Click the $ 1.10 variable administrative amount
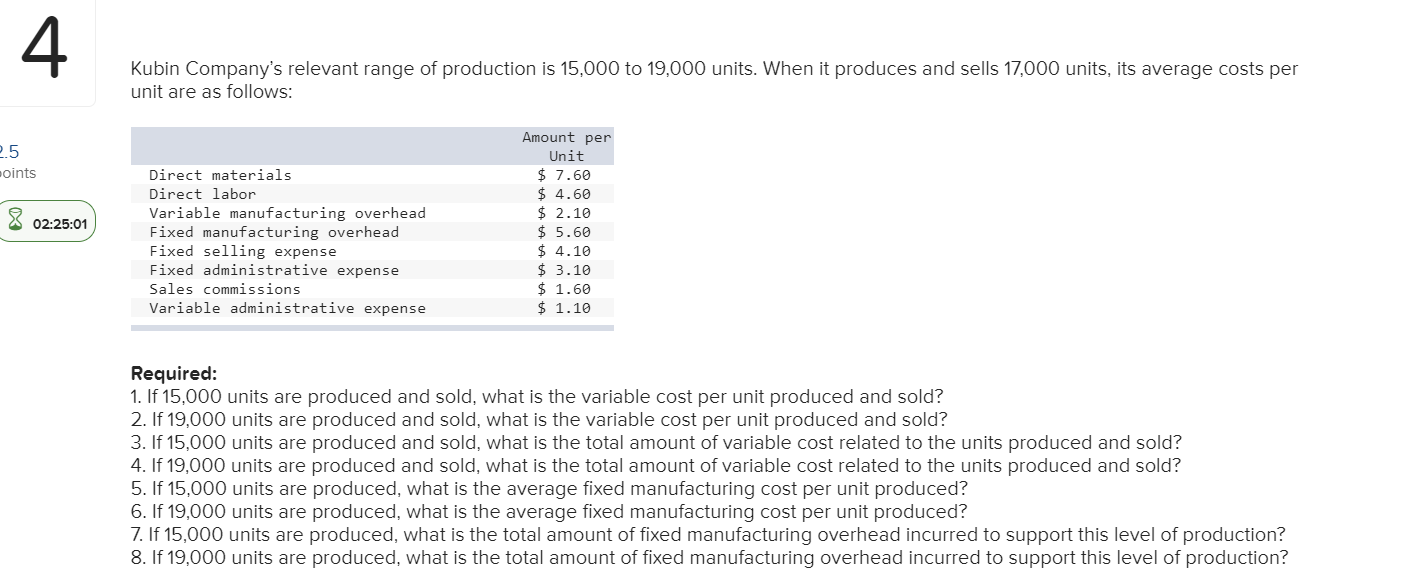 pyautogui.click(x=564, y=308)
